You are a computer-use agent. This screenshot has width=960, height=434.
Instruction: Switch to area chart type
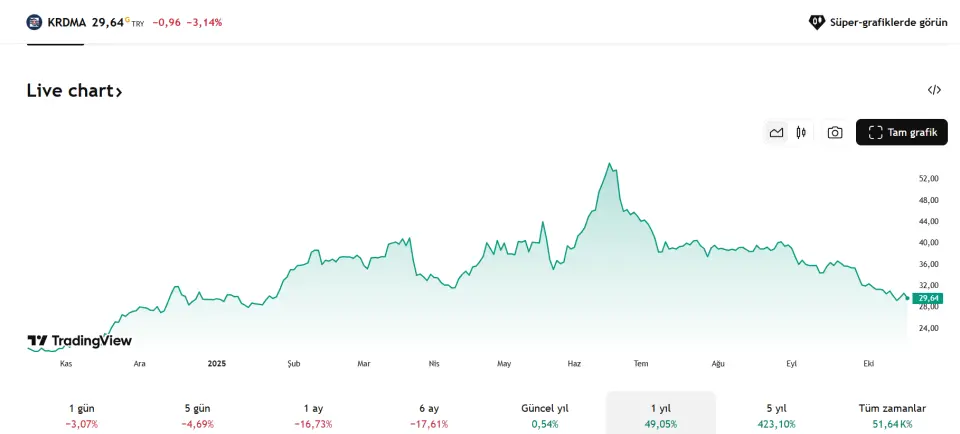(776, 132)
